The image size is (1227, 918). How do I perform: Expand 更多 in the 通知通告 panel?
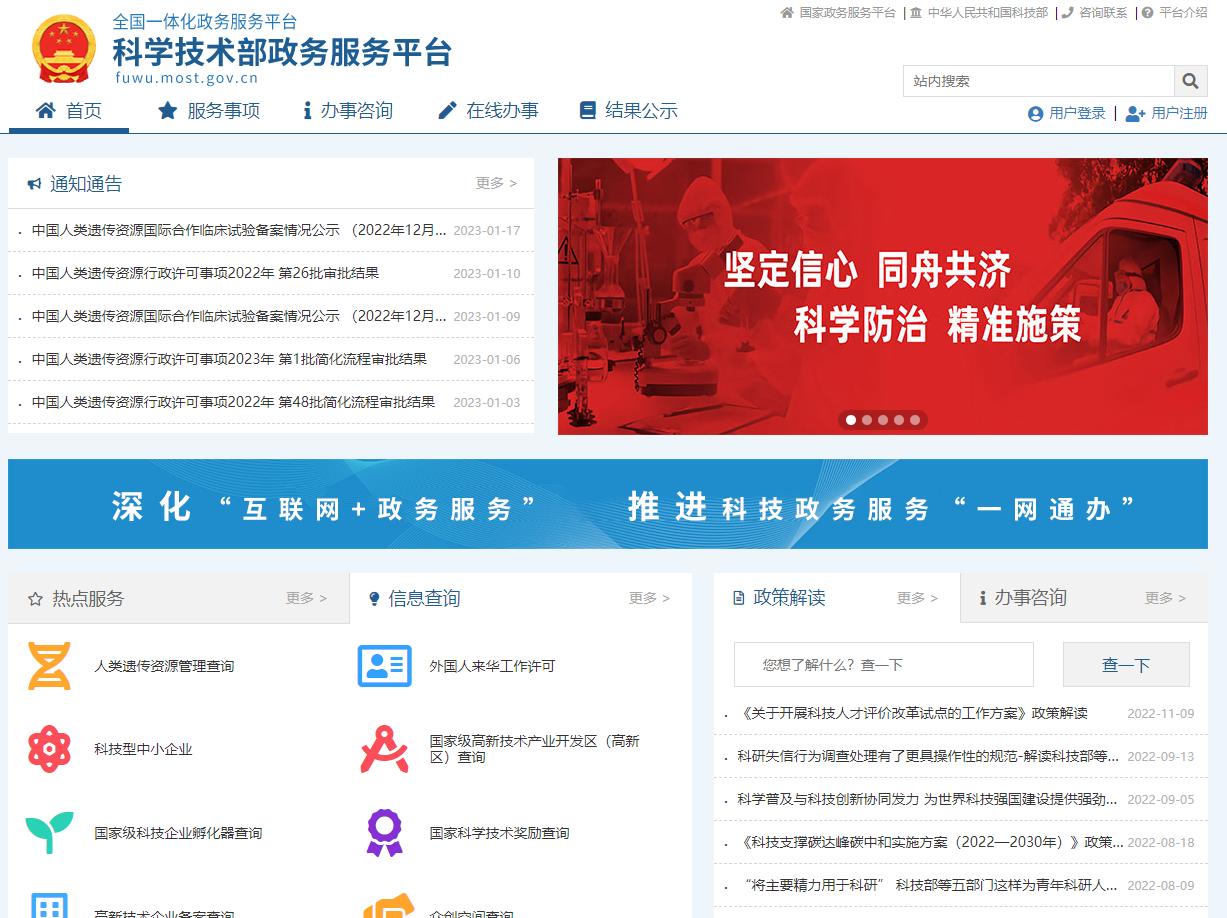[x=496, y=183]
